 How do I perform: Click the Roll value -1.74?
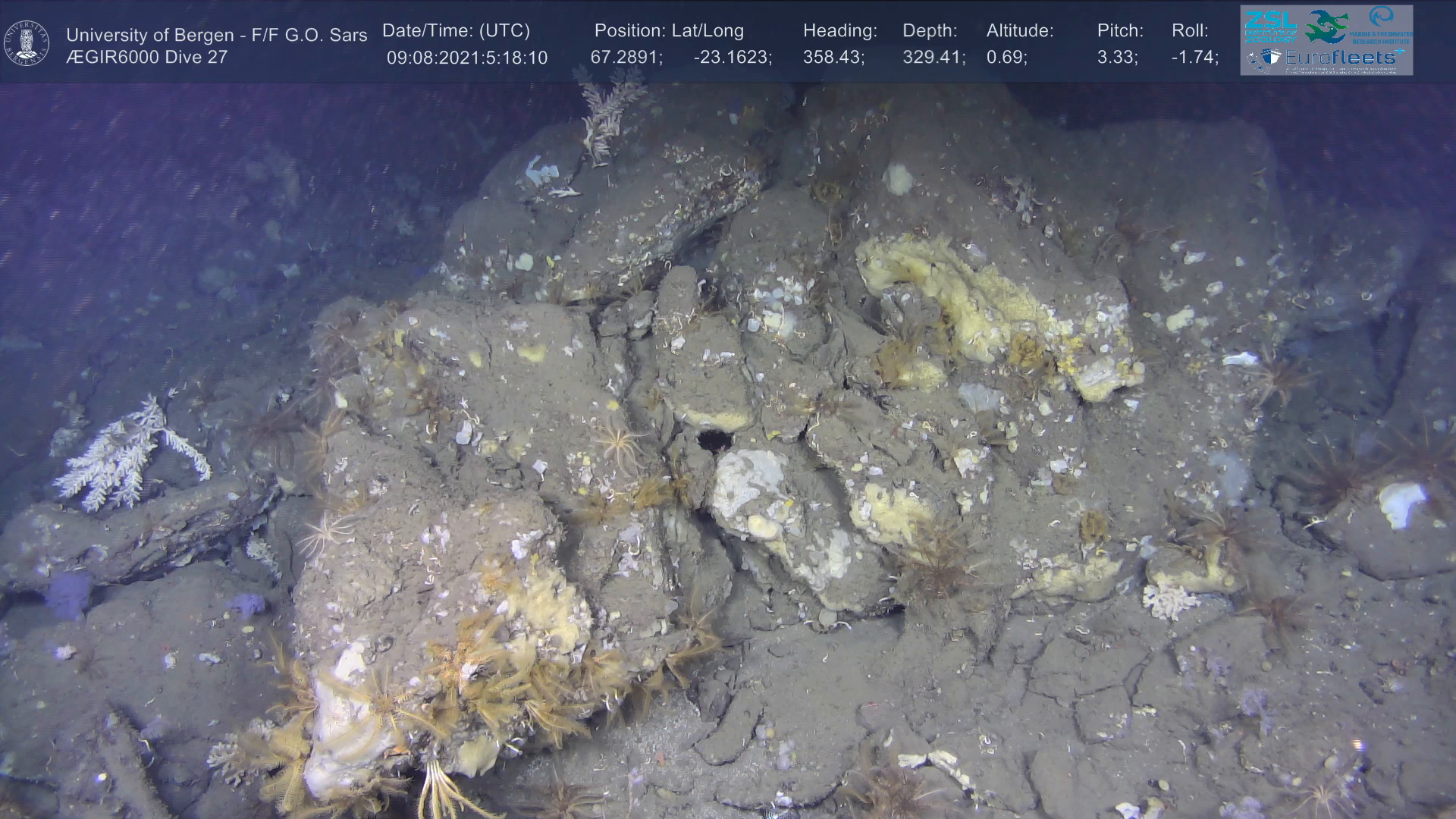point(1194,58)
